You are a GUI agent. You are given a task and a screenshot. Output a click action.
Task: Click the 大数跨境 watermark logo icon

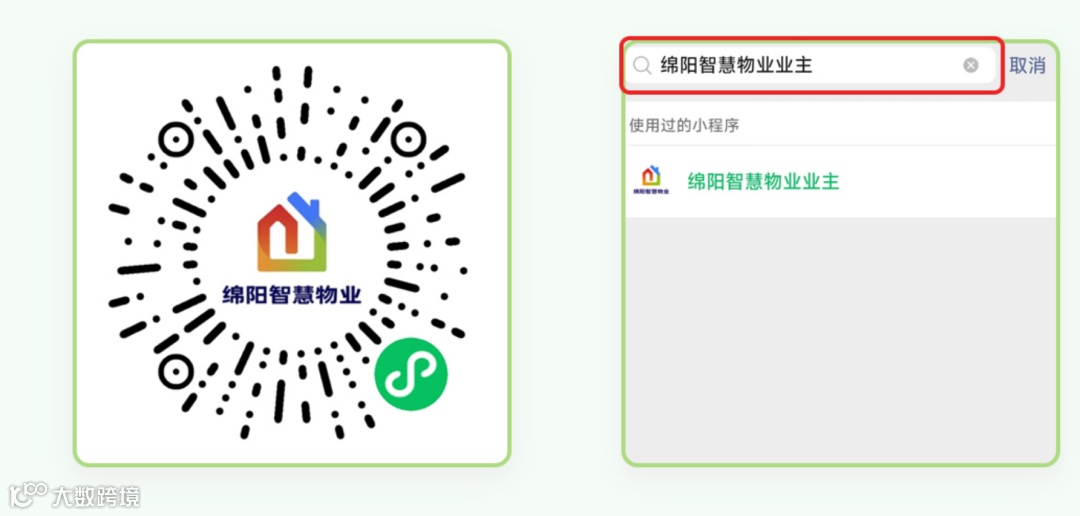[28, 495]
